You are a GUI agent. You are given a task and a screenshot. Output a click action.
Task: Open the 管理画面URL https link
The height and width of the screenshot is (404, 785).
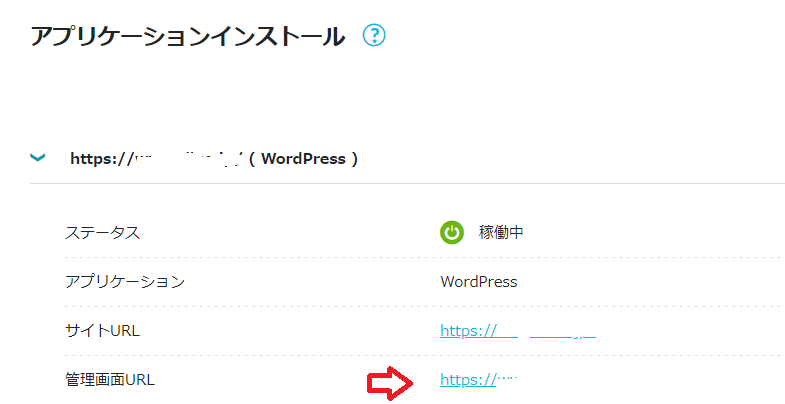[467, 379]
